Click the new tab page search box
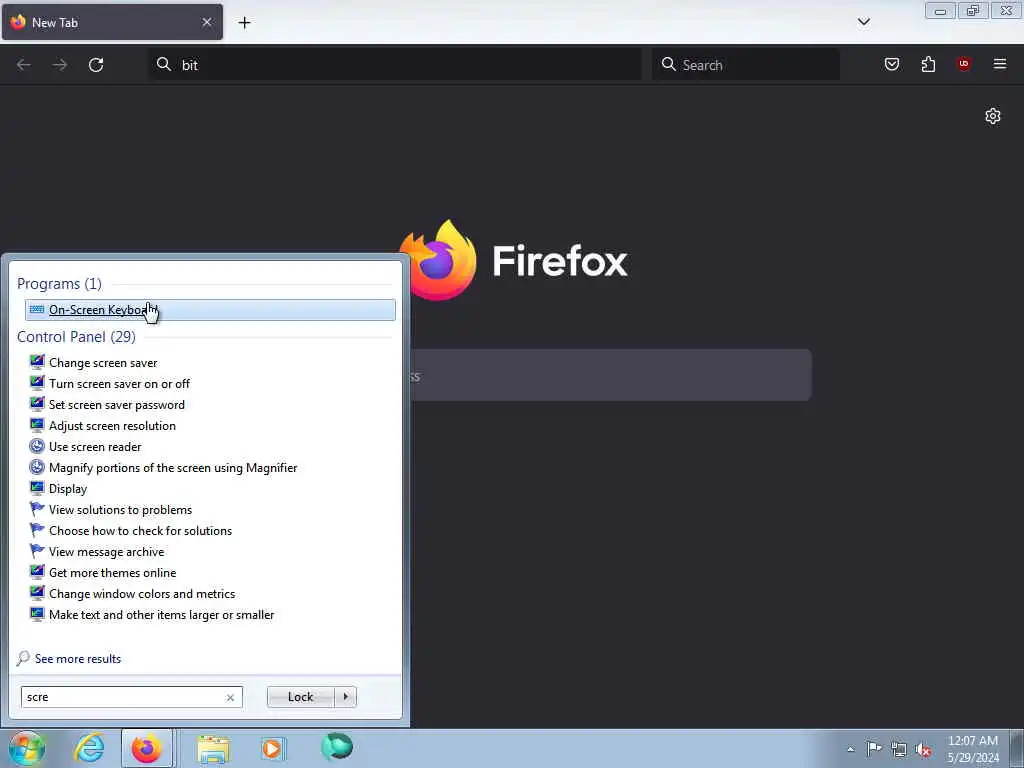 tap(611, 376)
